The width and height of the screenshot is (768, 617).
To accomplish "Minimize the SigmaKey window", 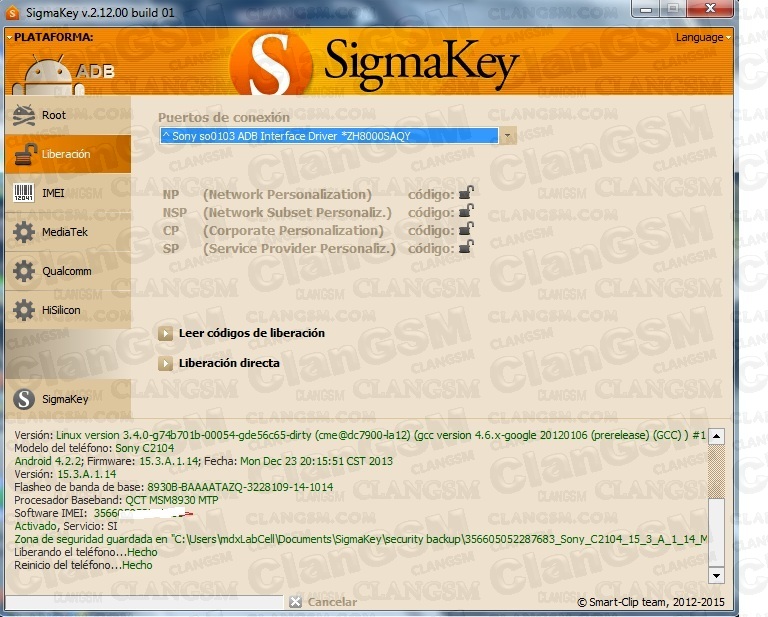I will (646, 9).
